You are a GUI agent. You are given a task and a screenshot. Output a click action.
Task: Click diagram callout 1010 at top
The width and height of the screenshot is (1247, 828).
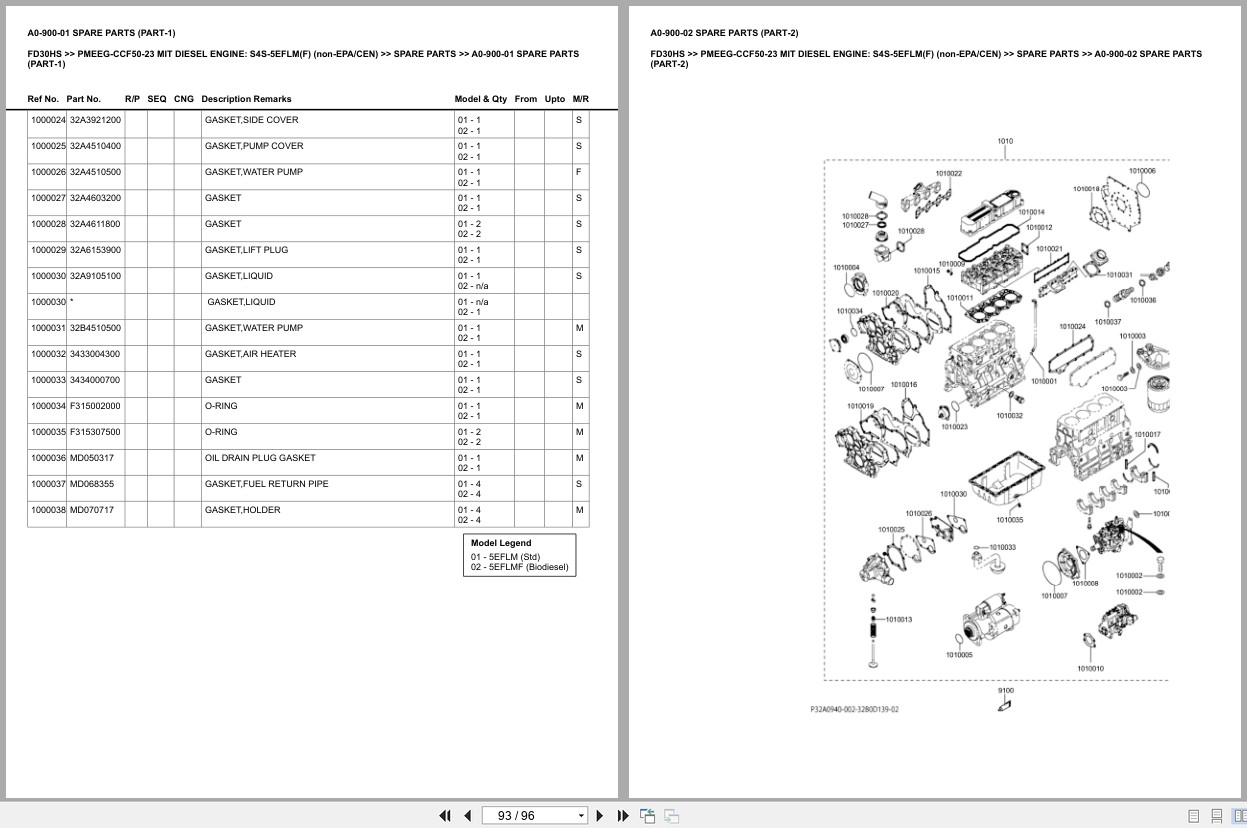pyautogui.click(x=1005, y=141)
